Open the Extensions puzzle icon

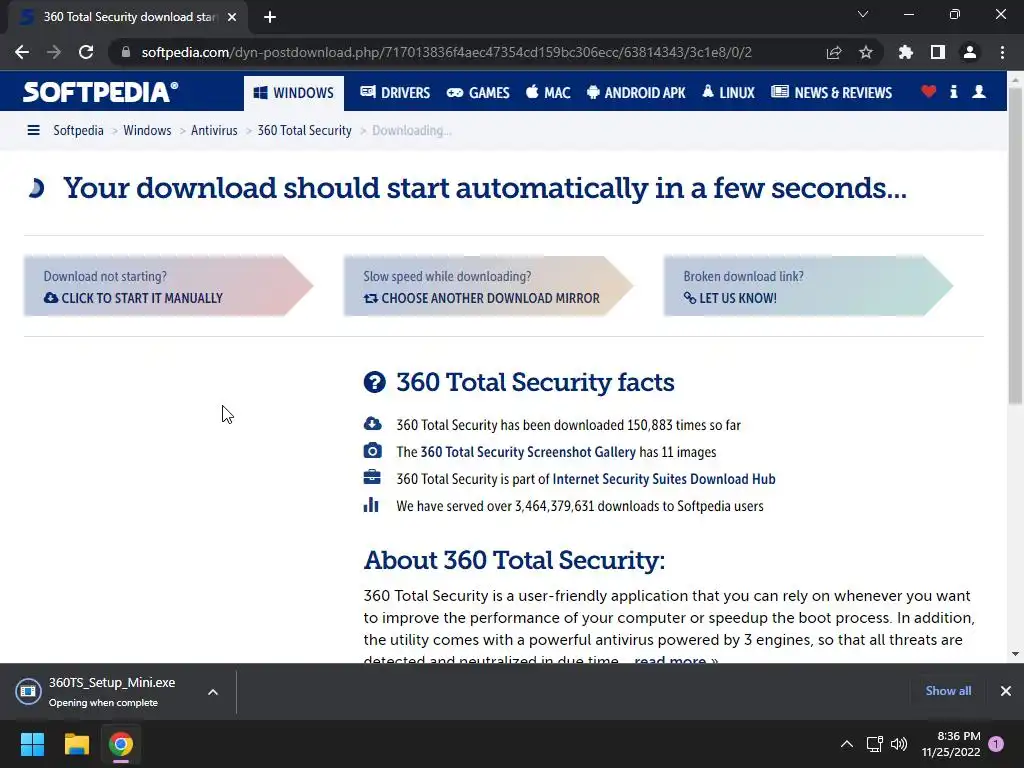click(x=906, y=52)
